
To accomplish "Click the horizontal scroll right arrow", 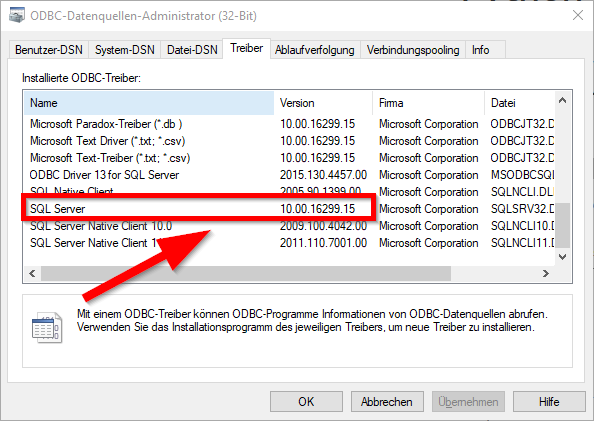I will tap(546, 273).
